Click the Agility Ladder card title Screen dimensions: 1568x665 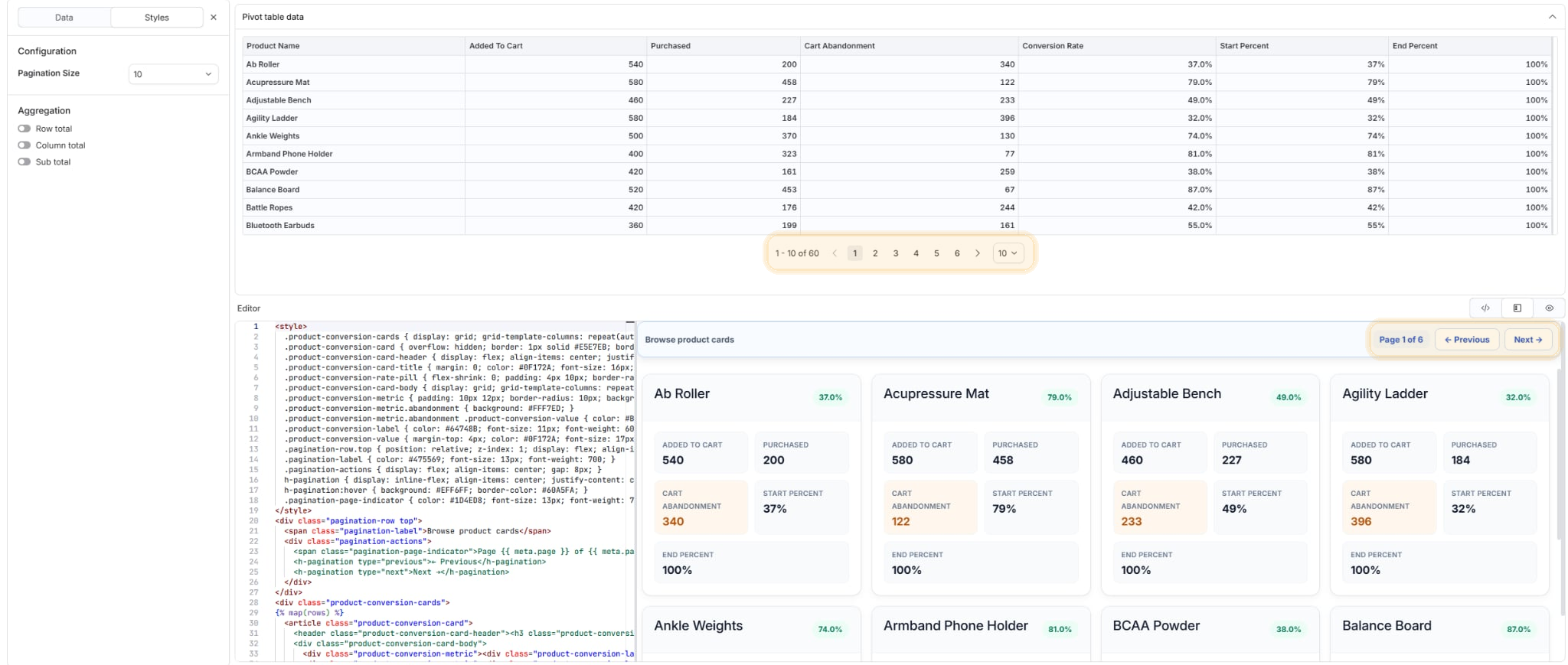[1385, 394]
